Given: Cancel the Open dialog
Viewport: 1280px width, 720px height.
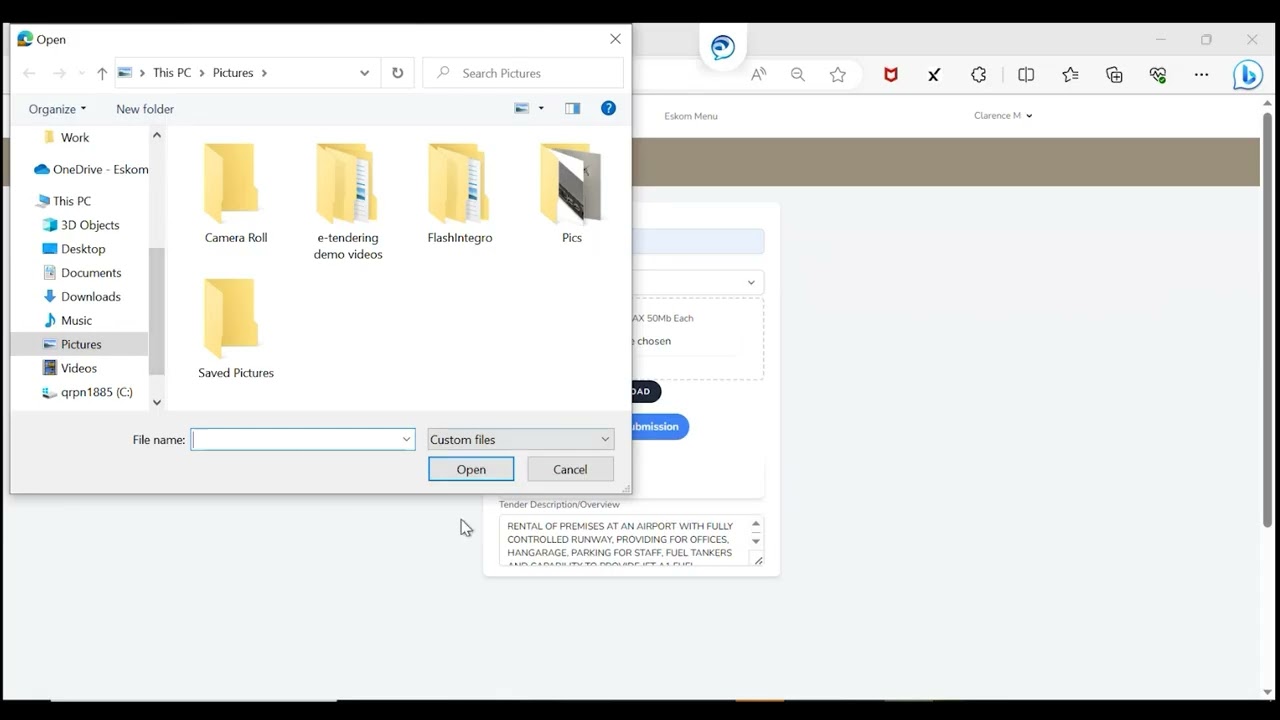Looking at the screenshot, I should [570, 469].
